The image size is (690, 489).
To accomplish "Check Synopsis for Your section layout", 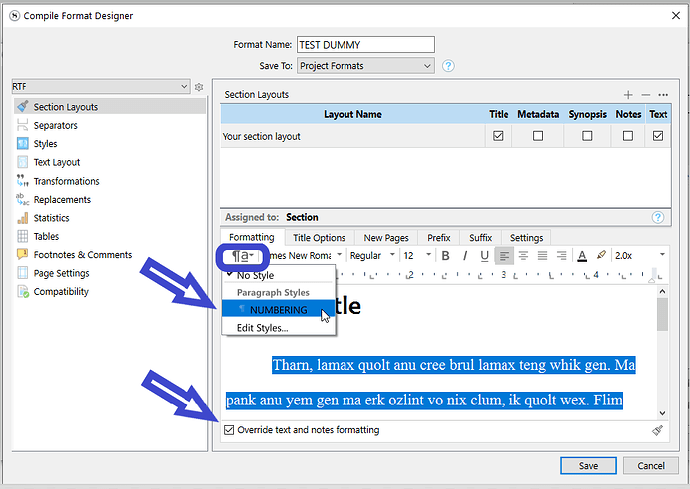I will coord(587,136).
